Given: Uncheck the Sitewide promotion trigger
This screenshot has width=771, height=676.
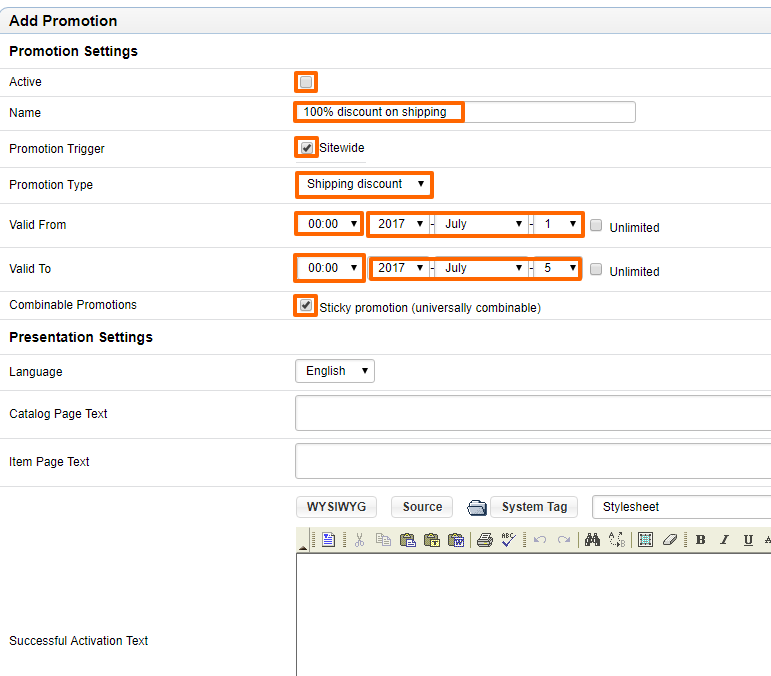Looking at the screenshot, I should coord(307,147).
